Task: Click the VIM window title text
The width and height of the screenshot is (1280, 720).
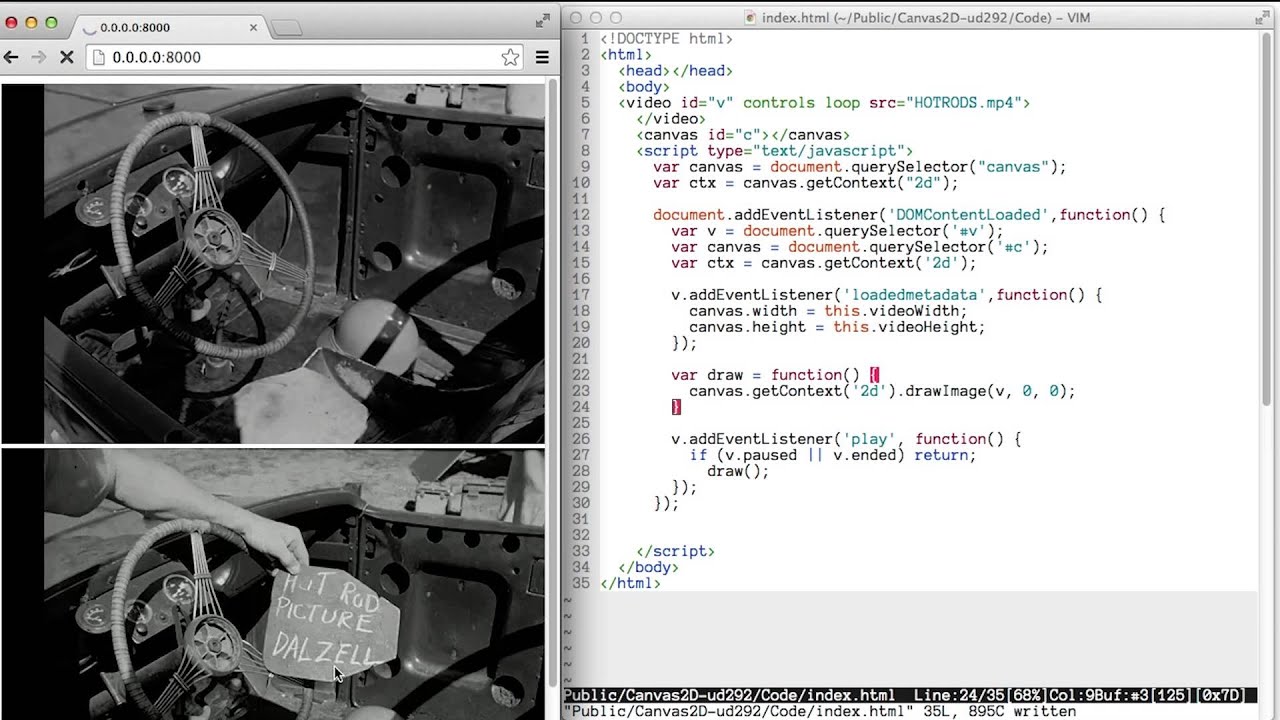Action: [x=926, y=18]
